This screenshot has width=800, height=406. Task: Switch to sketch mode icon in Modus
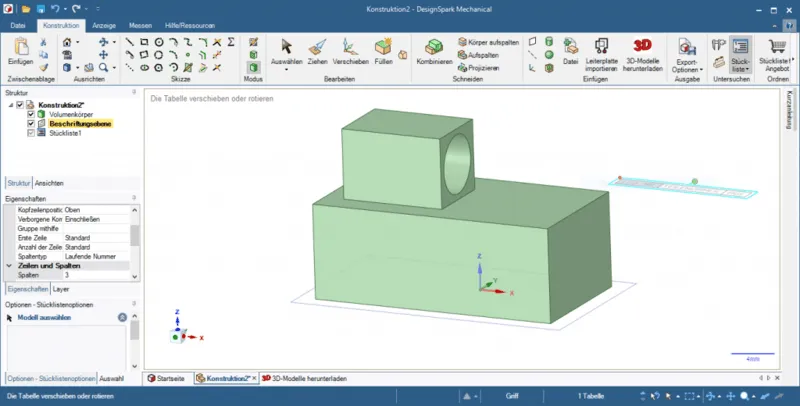[x=254, y=42]
